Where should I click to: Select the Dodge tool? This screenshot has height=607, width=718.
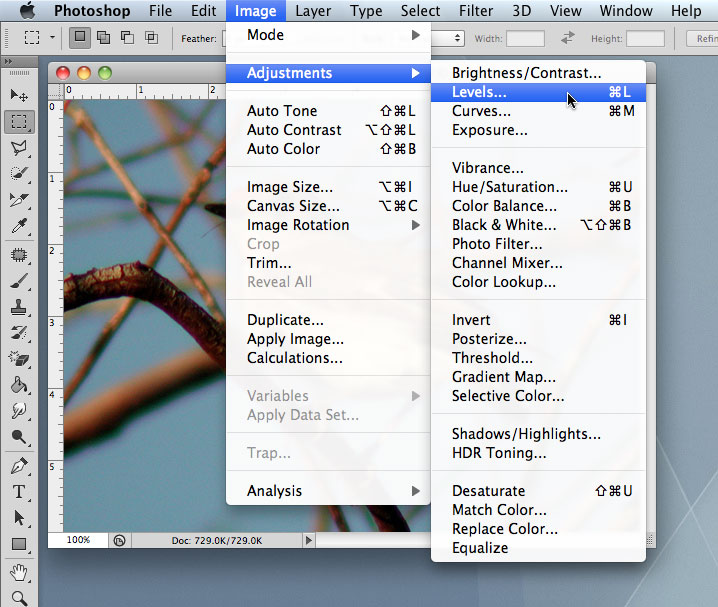click(x=19, y=438)
